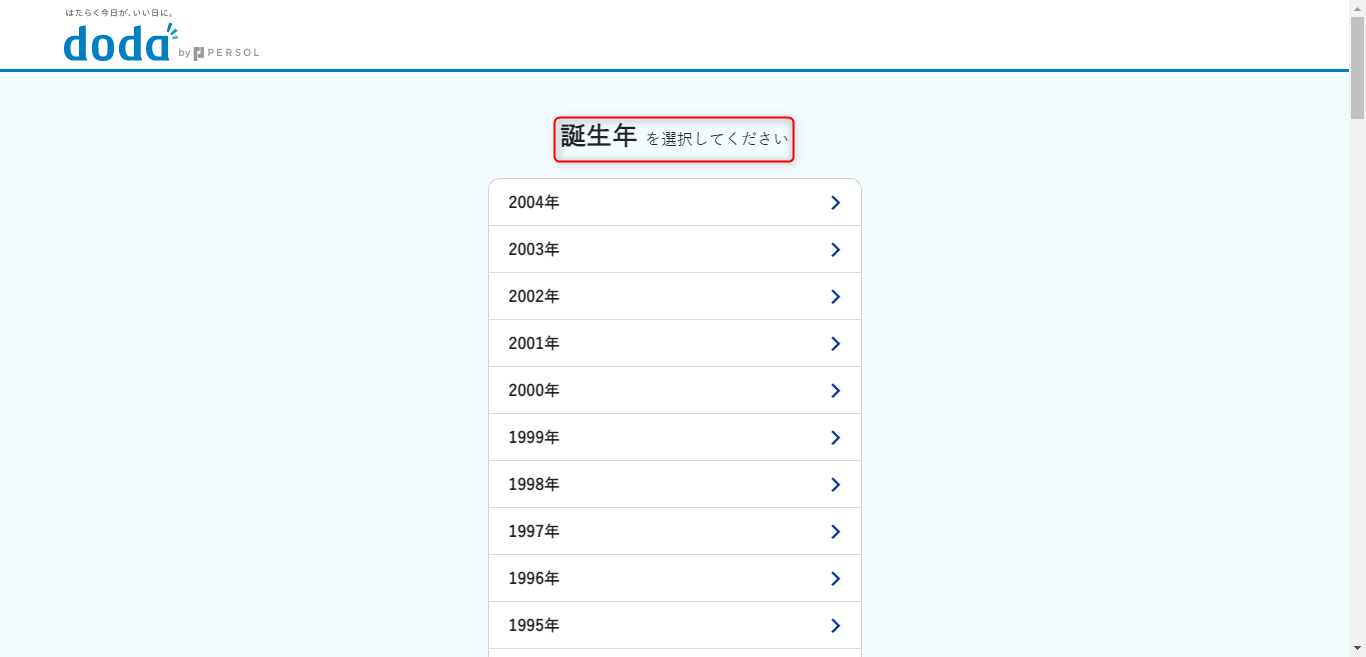Click the chevron arrow beside 2001年
Viewport: 1366px width, 657px height.
(835, 344)
